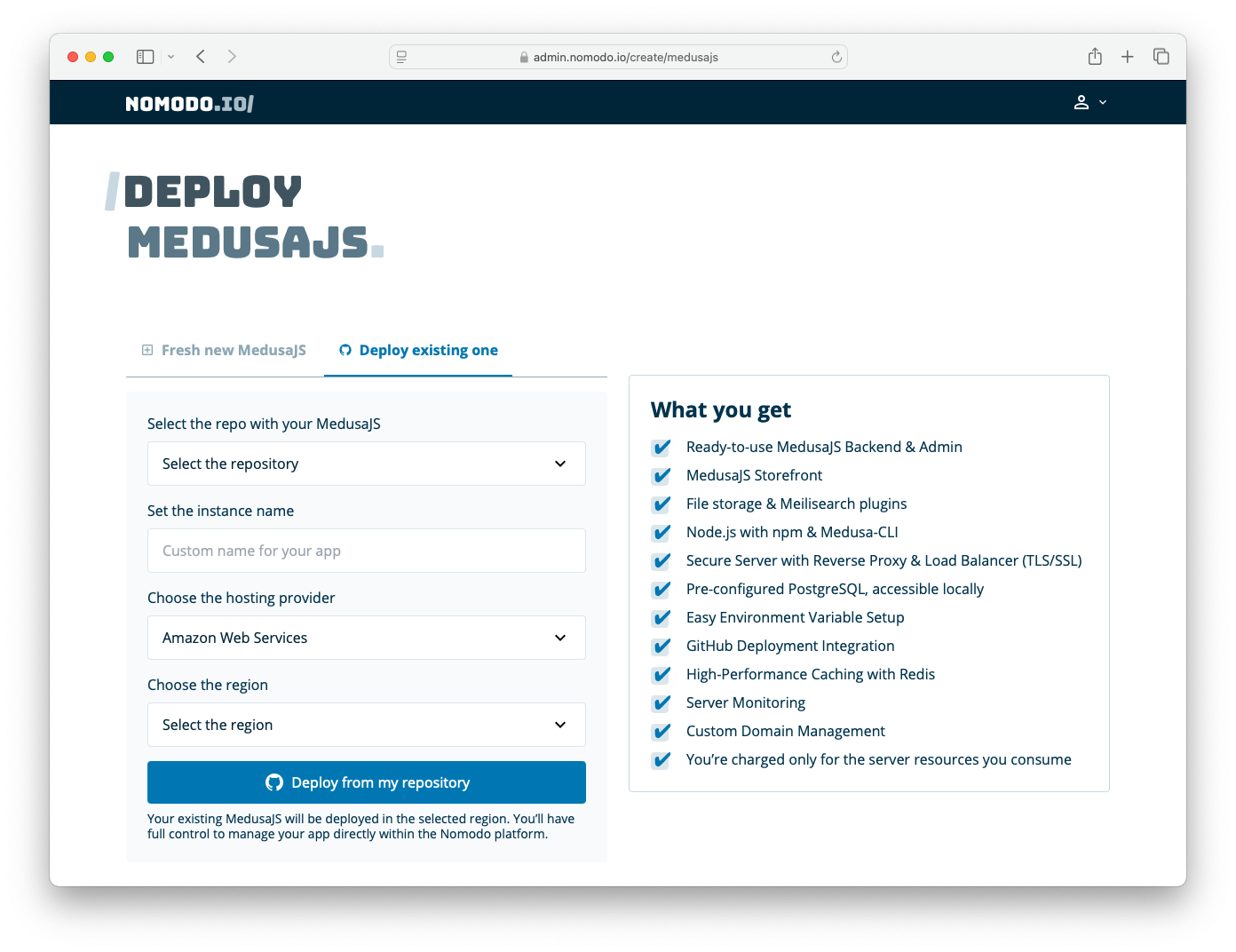Viewport: 1236px width, 952px height.
Task: Click the checkmark beside High-Performance Caching with Redis
Action: coord(662,675)
